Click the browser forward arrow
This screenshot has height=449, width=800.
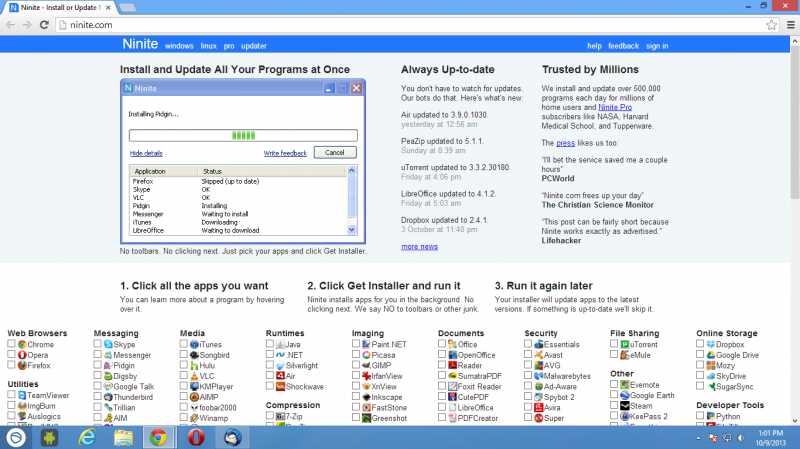tap(27, 24)
